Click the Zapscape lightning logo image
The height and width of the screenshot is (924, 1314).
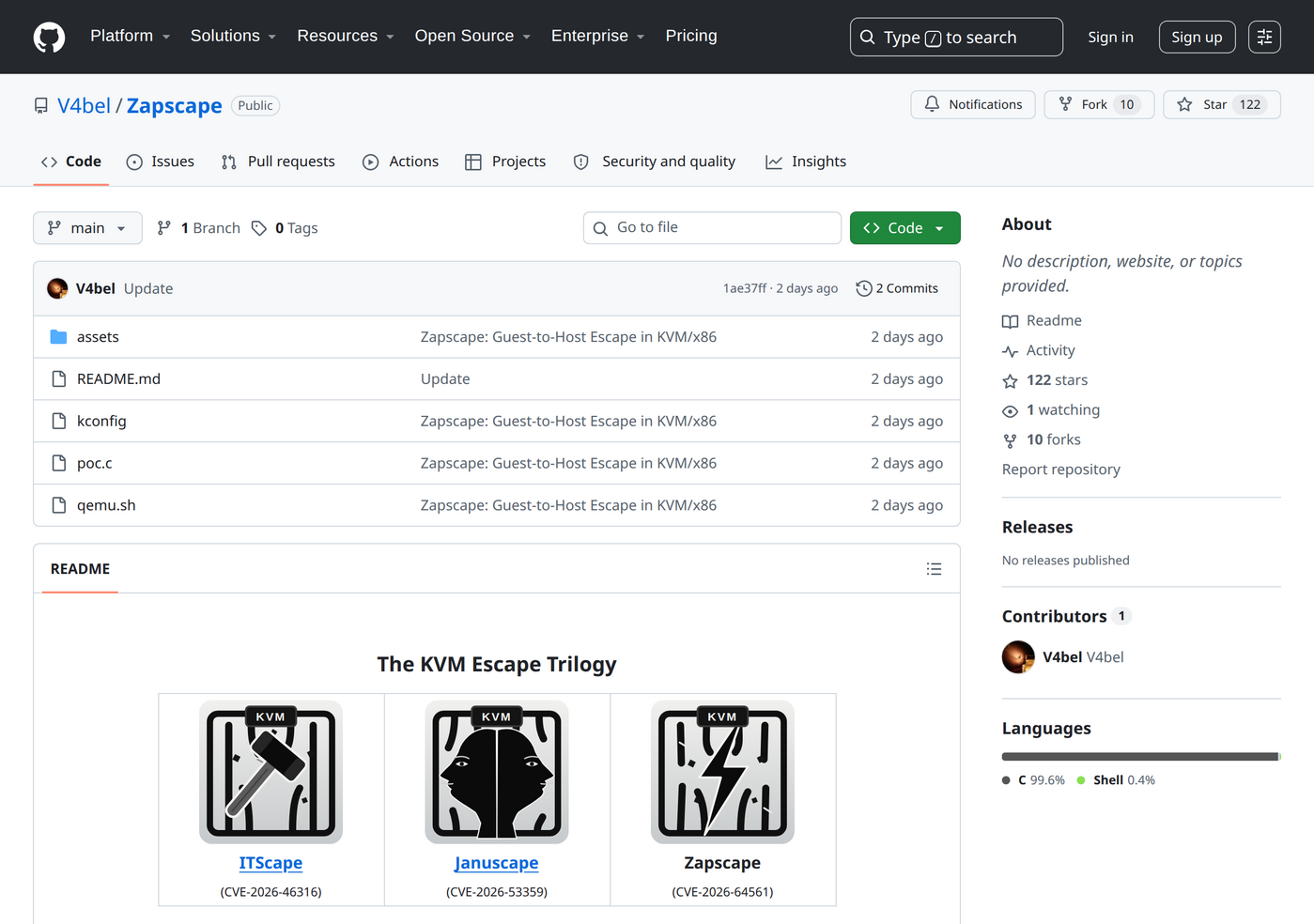[722, 772]
